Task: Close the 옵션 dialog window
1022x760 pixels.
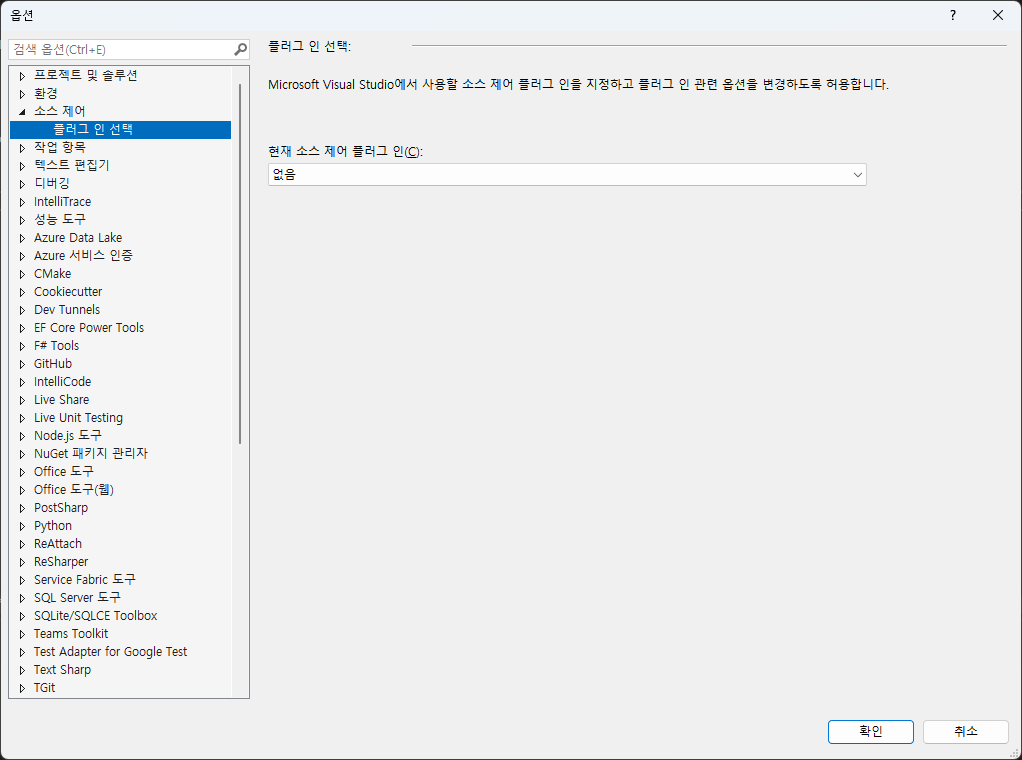Action: pyautogui.click(x=998, y=15)
